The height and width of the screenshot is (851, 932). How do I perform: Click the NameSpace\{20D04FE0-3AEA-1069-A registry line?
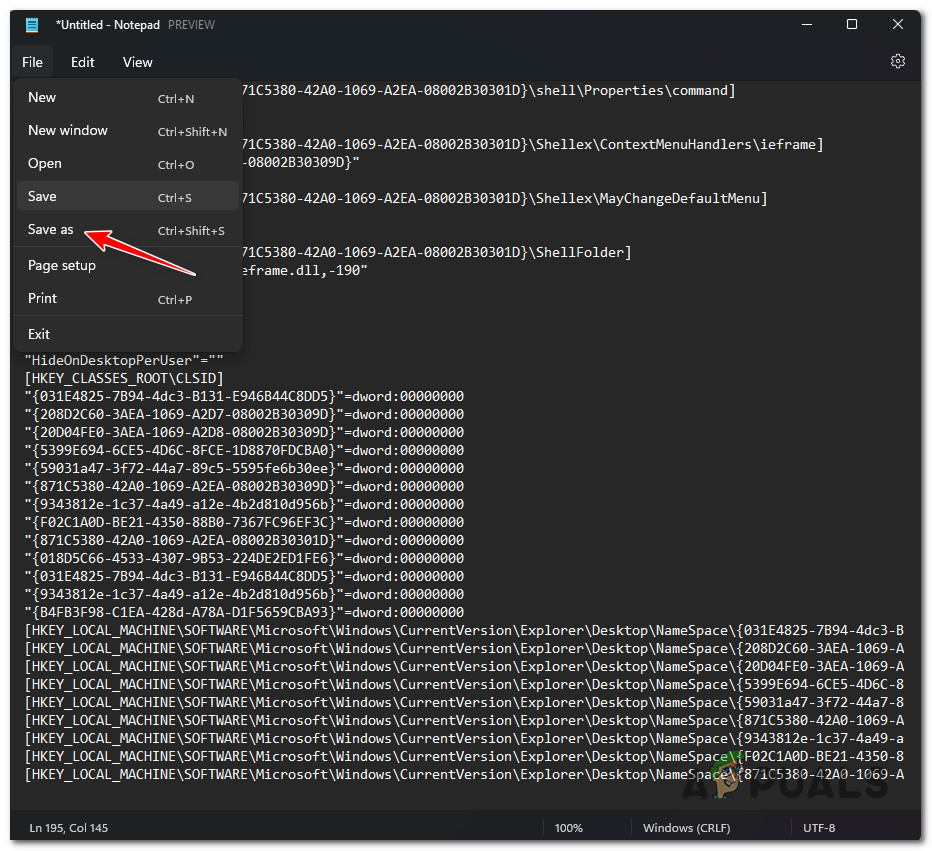coord(464,666)
